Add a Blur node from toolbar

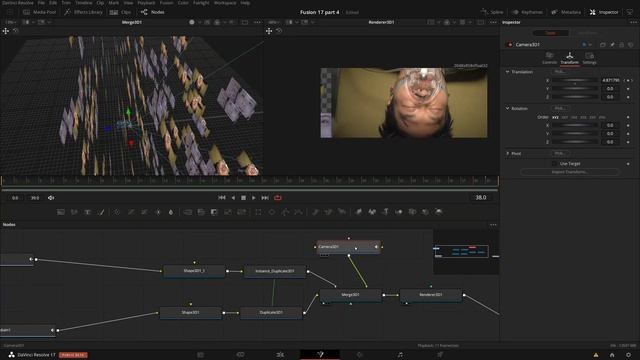coord(171,212)
